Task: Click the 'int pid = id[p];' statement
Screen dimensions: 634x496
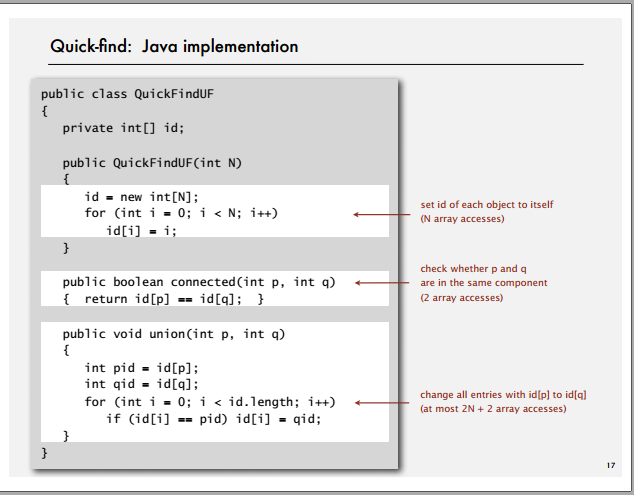Action: coord(142,368)
